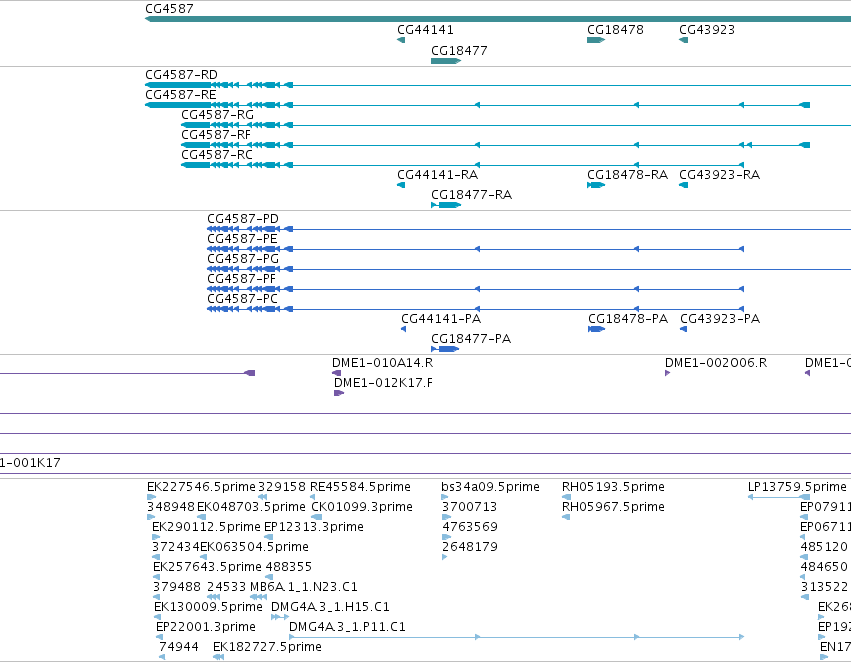Click the CG18477-PA label
The width and height of the screenshot is (851, 662).
[471, 339]
